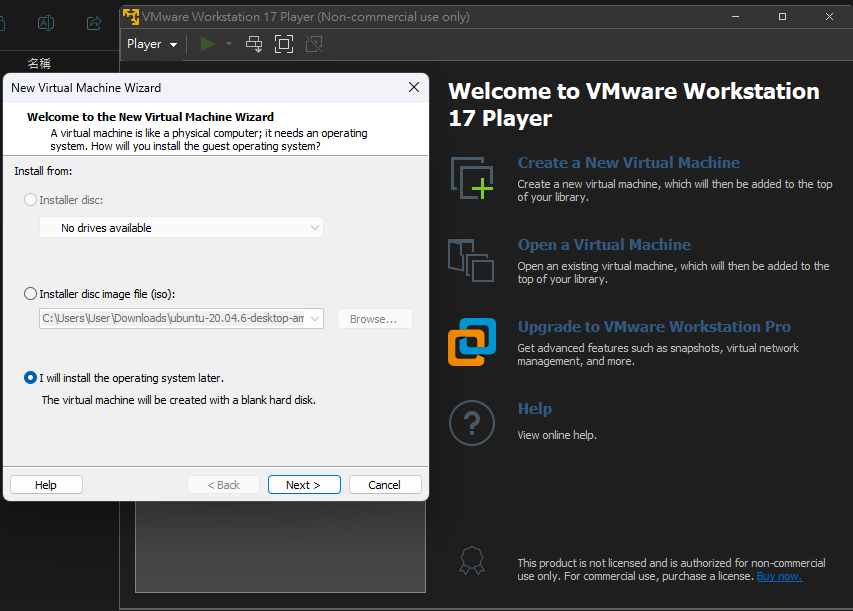Cancel the New Virtual Machine Wizard
Viewport: 853px width, 611px height.
[385, 485]
